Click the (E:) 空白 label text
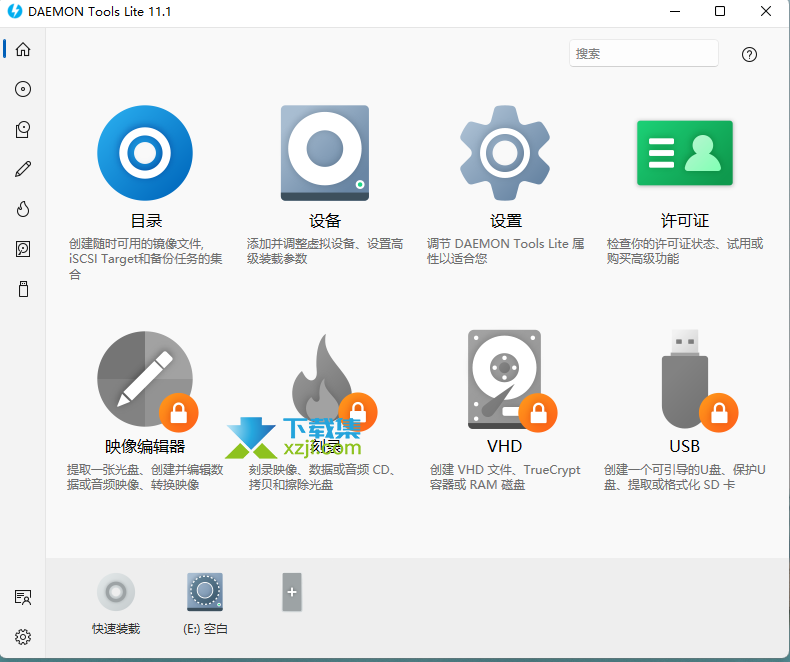Screen dimensions: 790x662 click(x=205, y=629)
